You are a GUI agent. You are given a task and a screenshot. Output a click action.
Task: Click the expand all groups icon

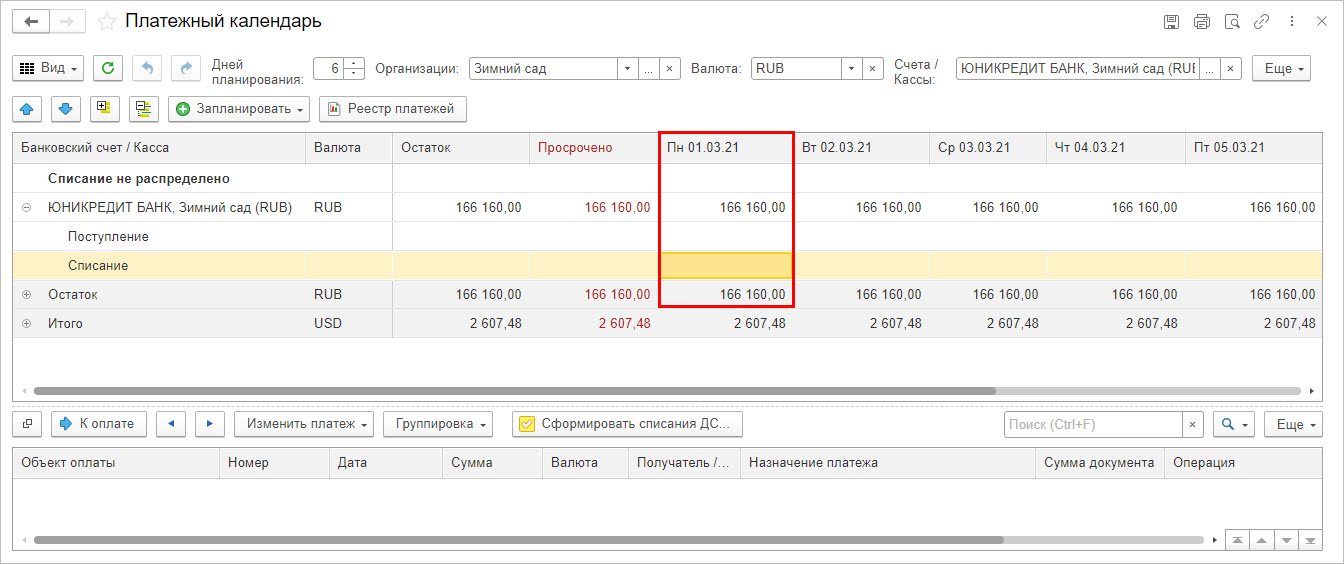point(104,109)
